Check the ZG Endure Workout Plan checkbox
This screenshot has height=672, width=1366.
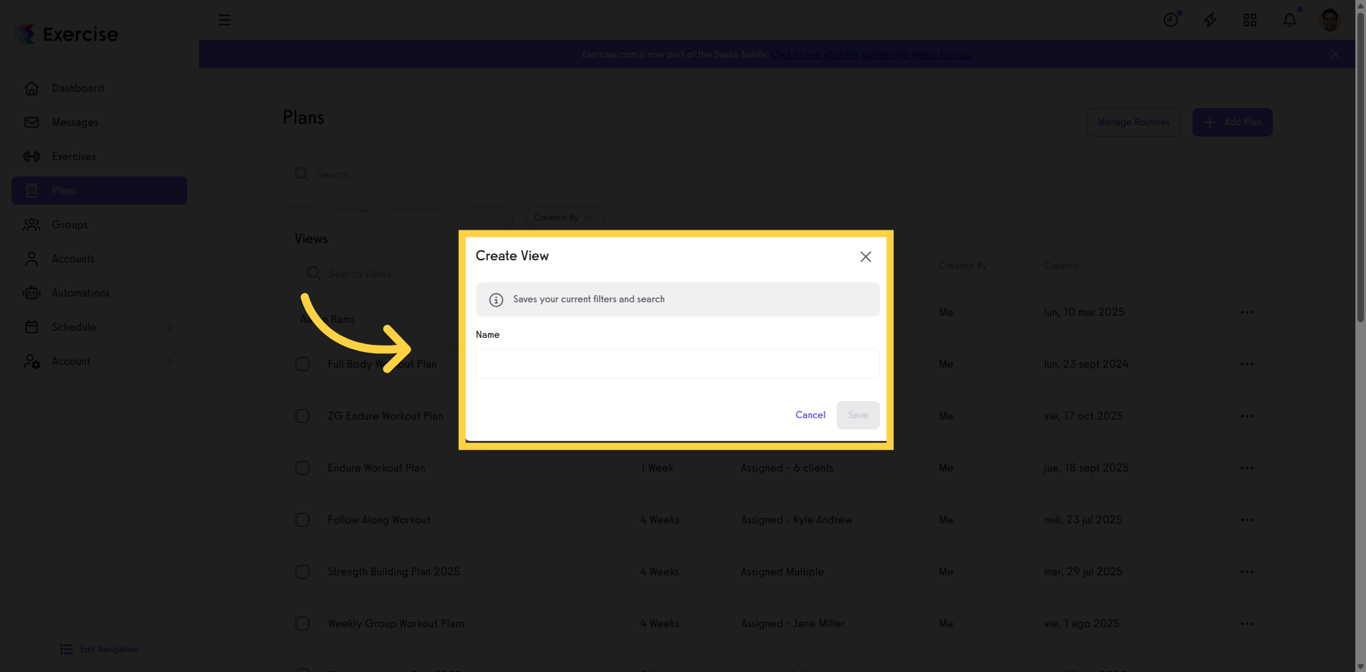[x=302, y=416]
